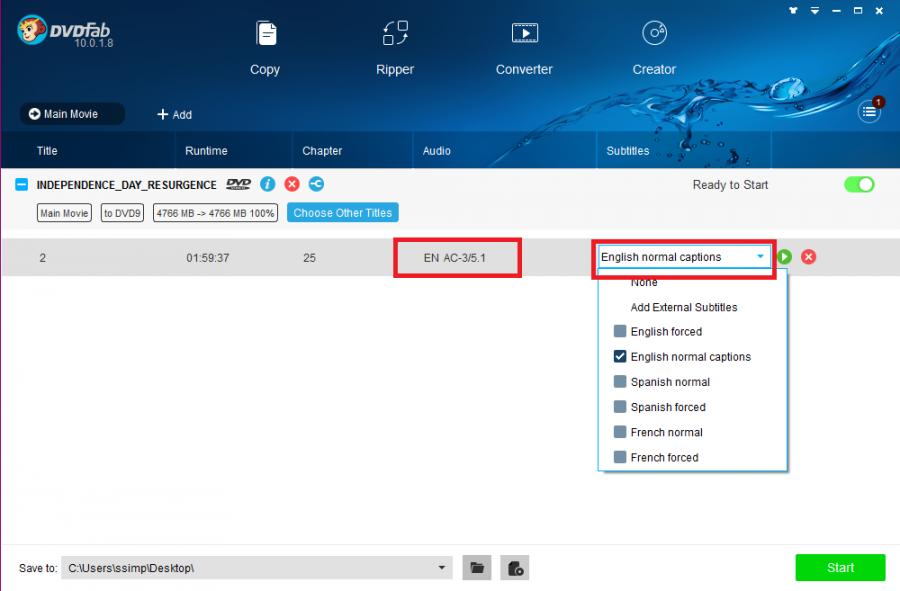Click runtime value 01:59:37
This screenshot has height=591, width=900.
click(208, 258)
